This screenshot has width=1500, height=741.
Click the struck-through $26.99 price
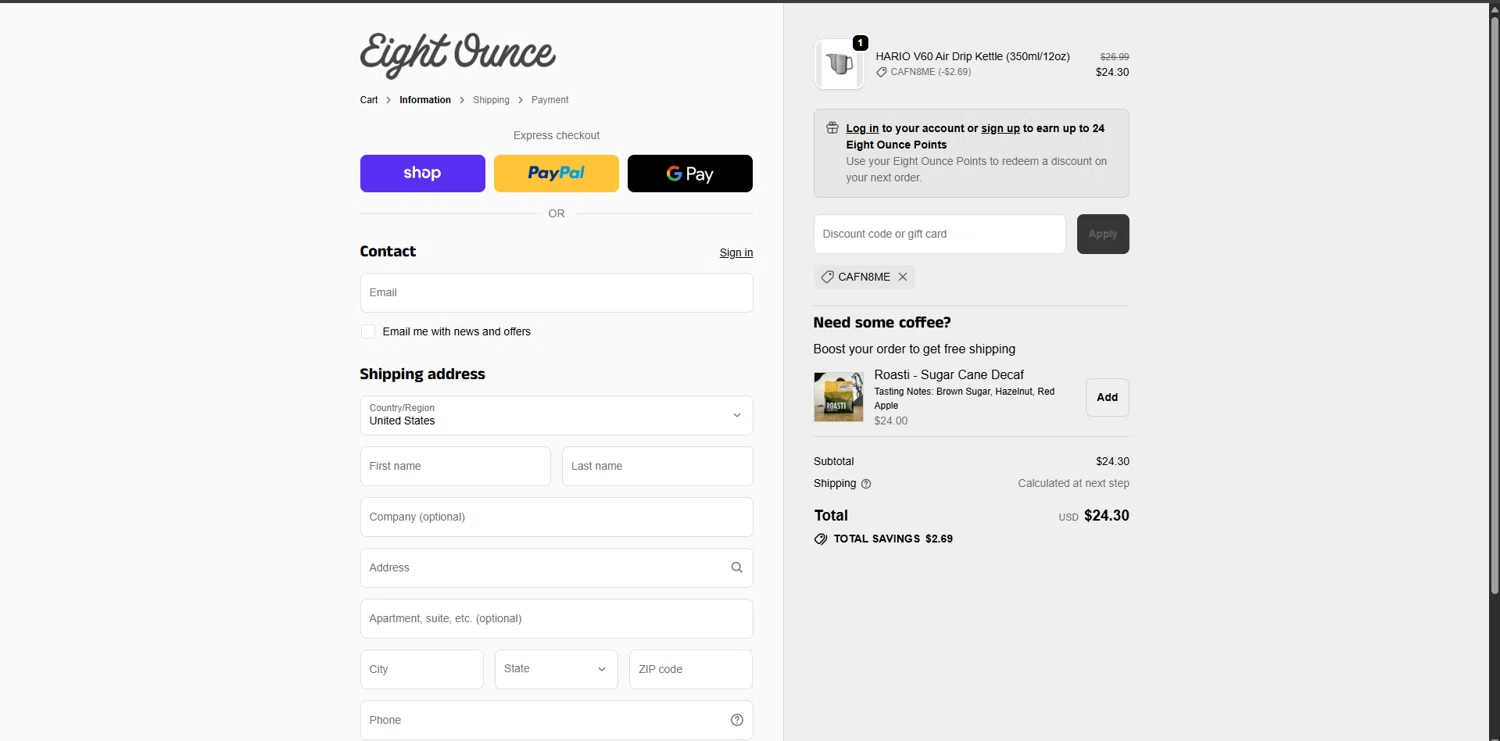[x=1114, y=57]
